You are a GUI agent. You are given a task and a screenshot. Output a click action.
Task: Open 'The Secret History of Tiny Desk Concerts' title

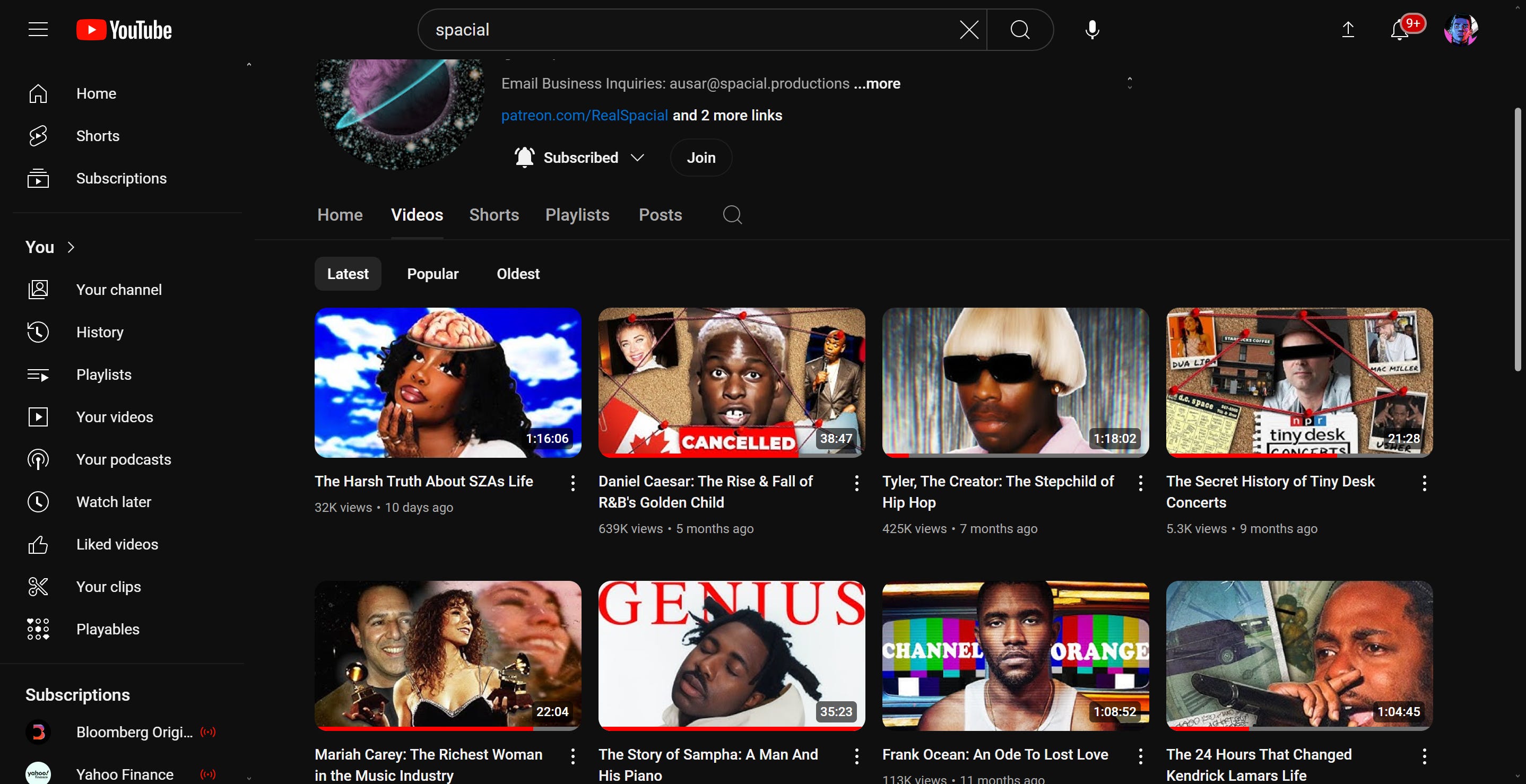(x=1270, y=492)
